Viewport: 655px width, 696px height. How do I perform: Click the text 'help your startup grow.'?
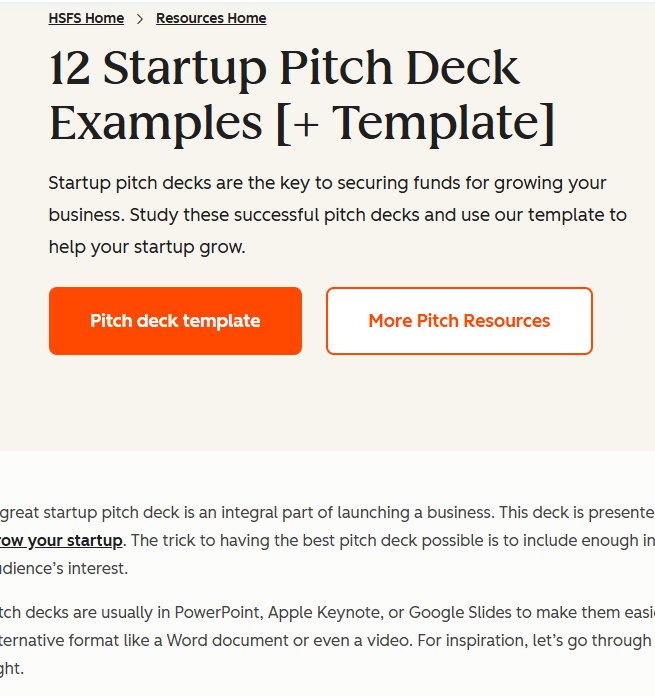pyautogui.click(x=146, y=246)
